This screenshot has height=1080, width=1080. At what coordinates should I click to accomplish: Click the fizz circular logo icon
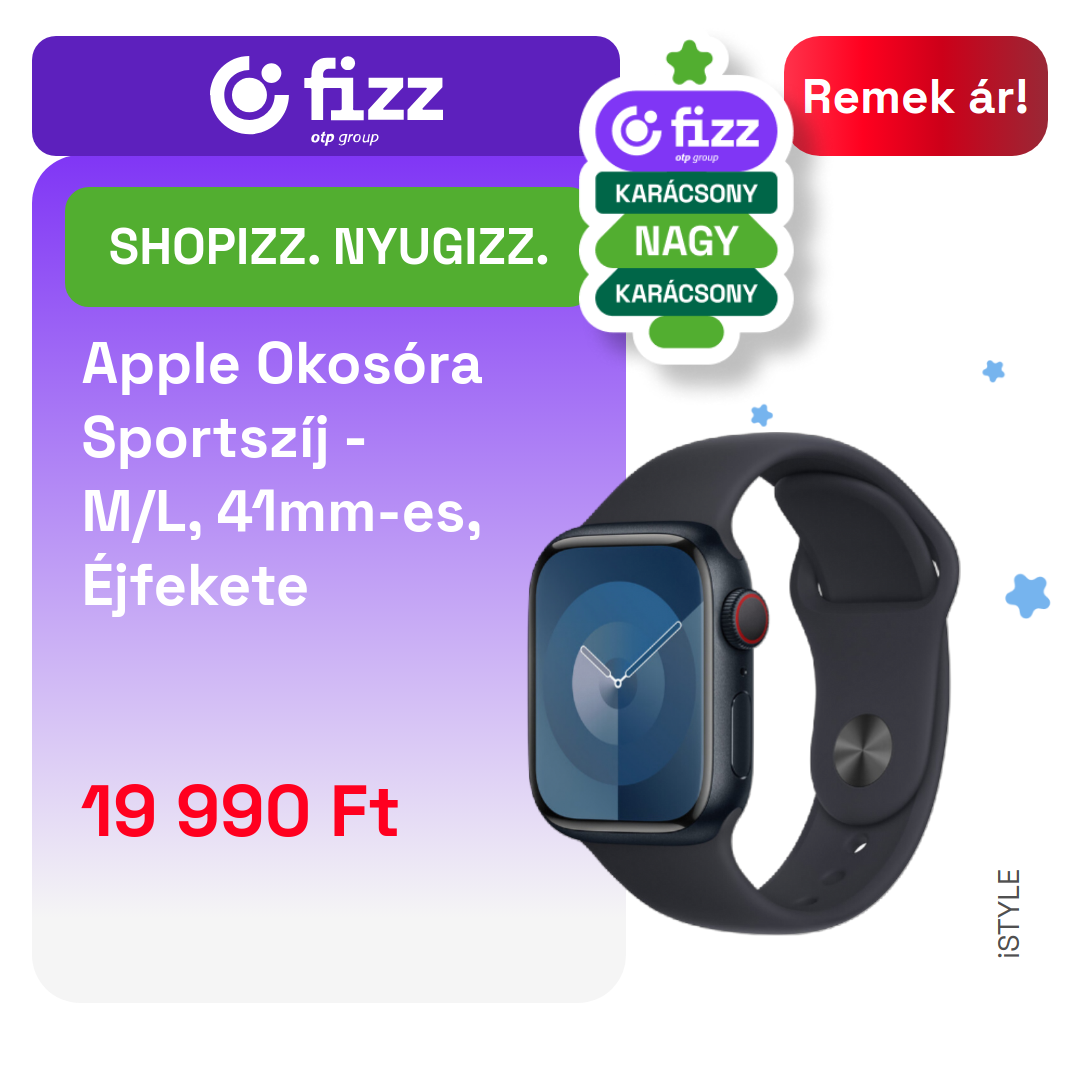coord(249,95)
